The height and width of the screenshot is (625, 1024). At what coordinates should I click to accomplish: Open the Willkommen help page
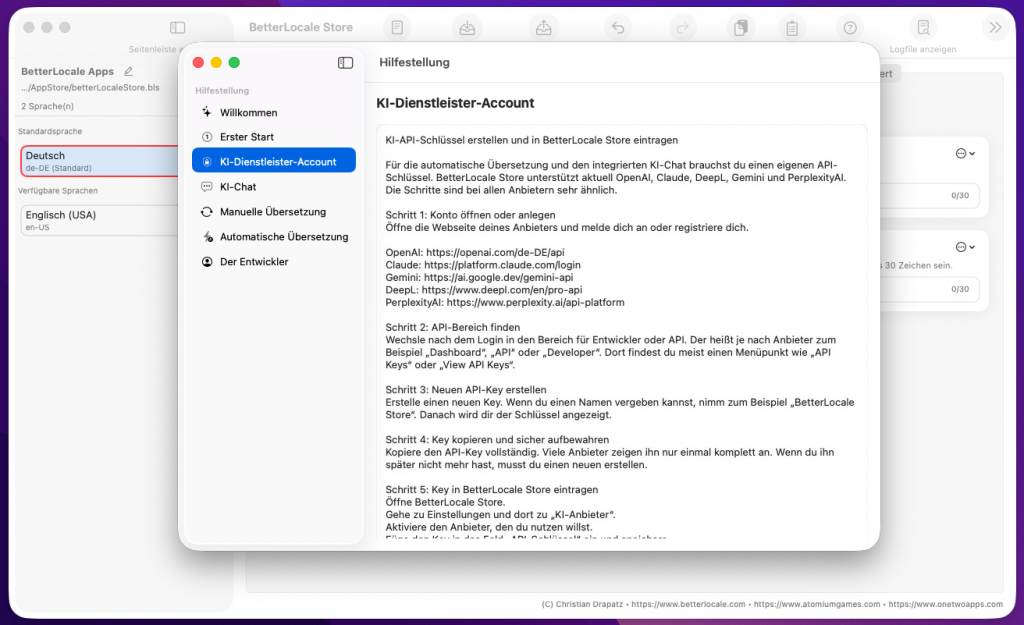[248, 113]
